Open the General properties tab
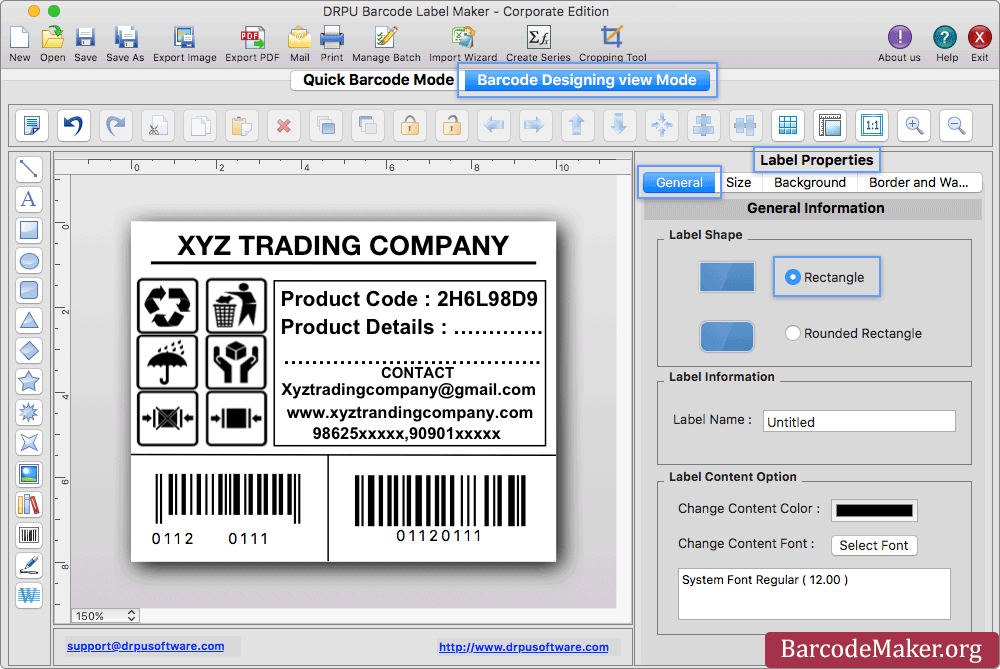 pyautogui.click(x=679, y=182)
